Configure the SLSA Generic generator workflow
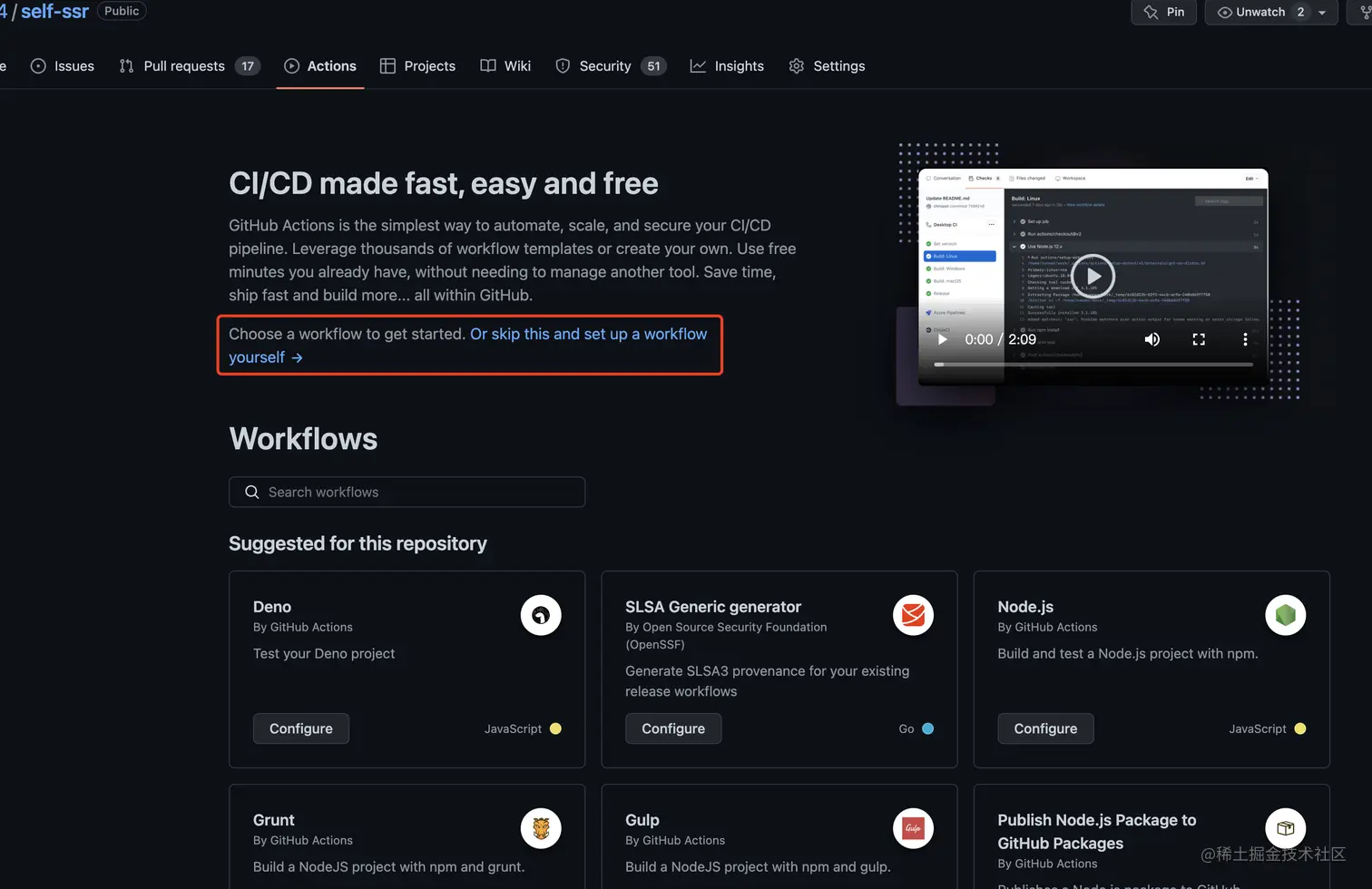Screen dimensions: 1372x889 673,728
